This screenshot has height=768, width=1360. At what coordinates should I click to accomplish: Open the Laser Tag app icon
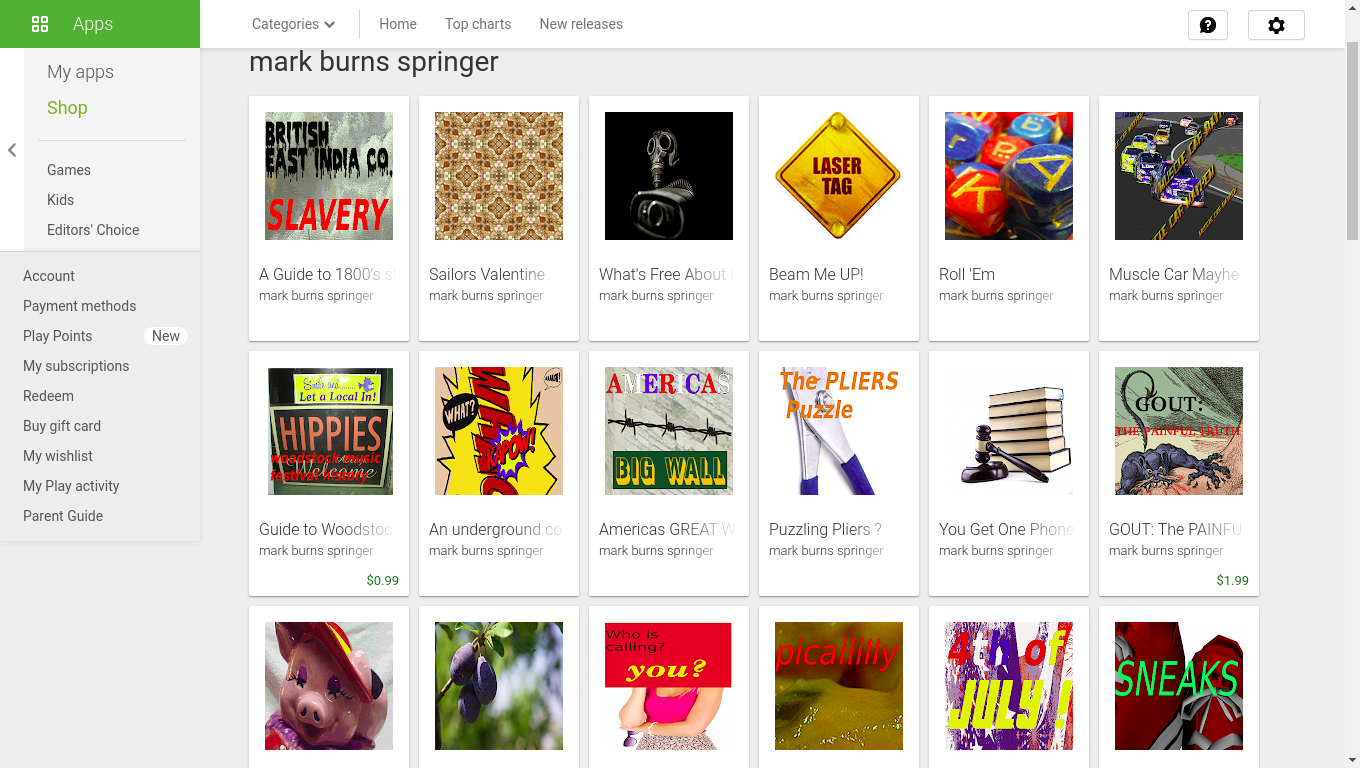838,176
